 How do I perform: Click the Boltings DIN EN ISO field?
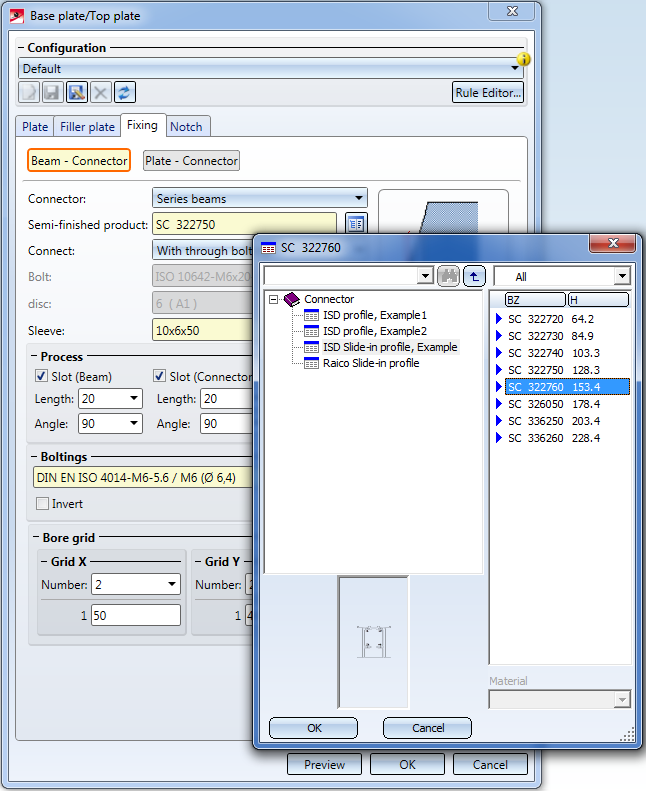(x=143, y=477)
